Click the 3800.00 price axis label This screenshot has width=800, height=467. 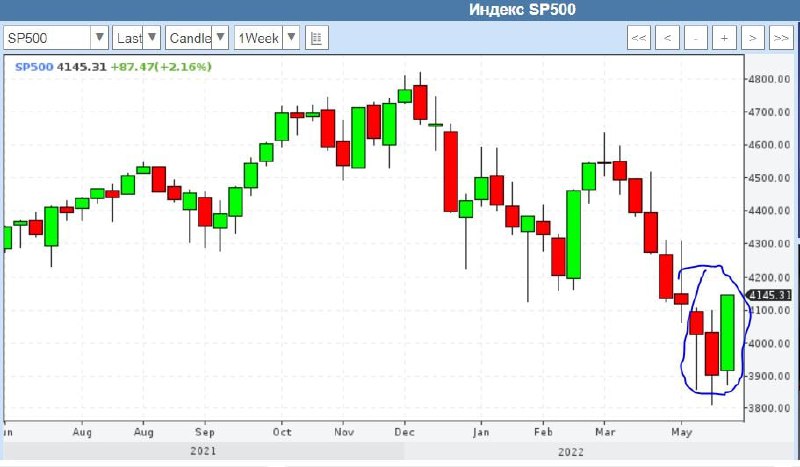pos(769,408)
